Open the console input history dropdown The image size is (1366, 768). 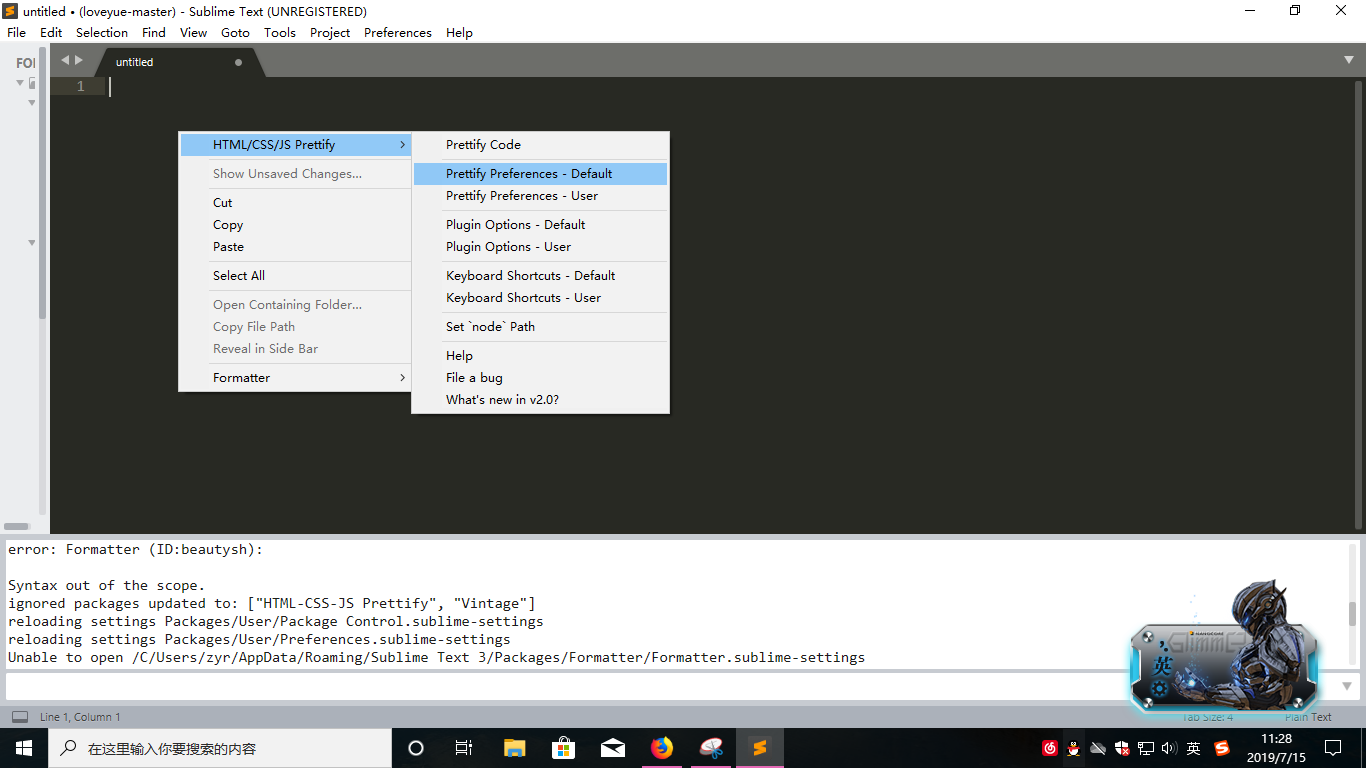[1347, 686]
